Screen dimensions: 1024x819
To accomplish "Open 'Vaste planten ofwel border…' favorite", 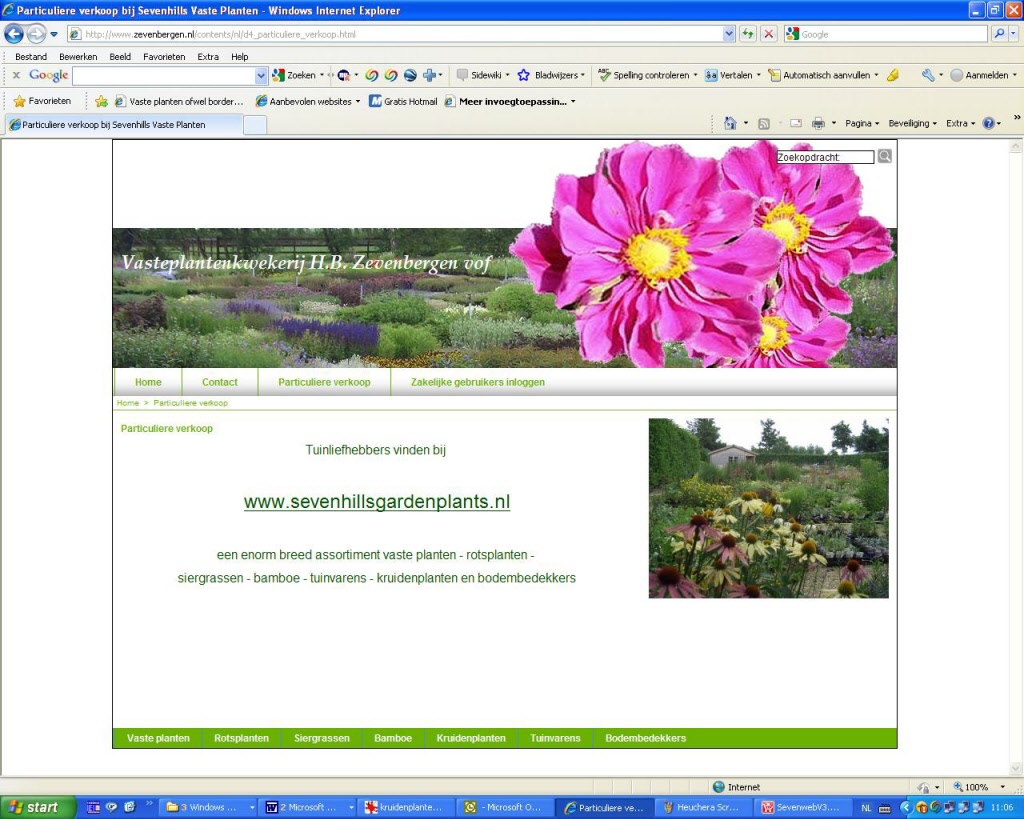I will pos(180,101).
